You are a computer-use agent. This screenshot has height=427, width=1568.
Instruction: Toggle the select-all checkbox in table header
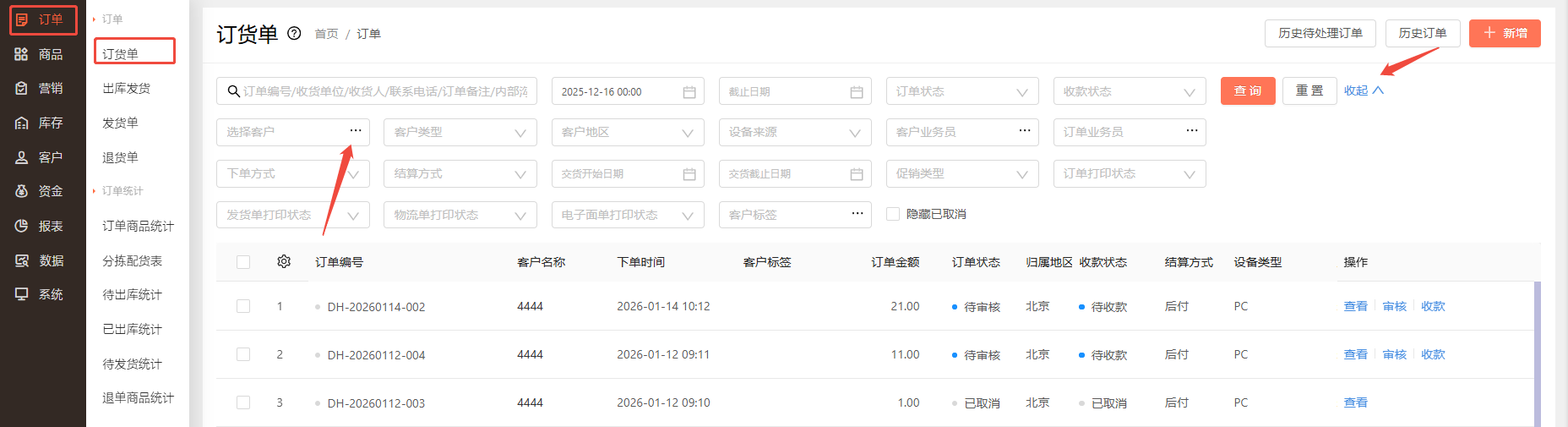243,262
